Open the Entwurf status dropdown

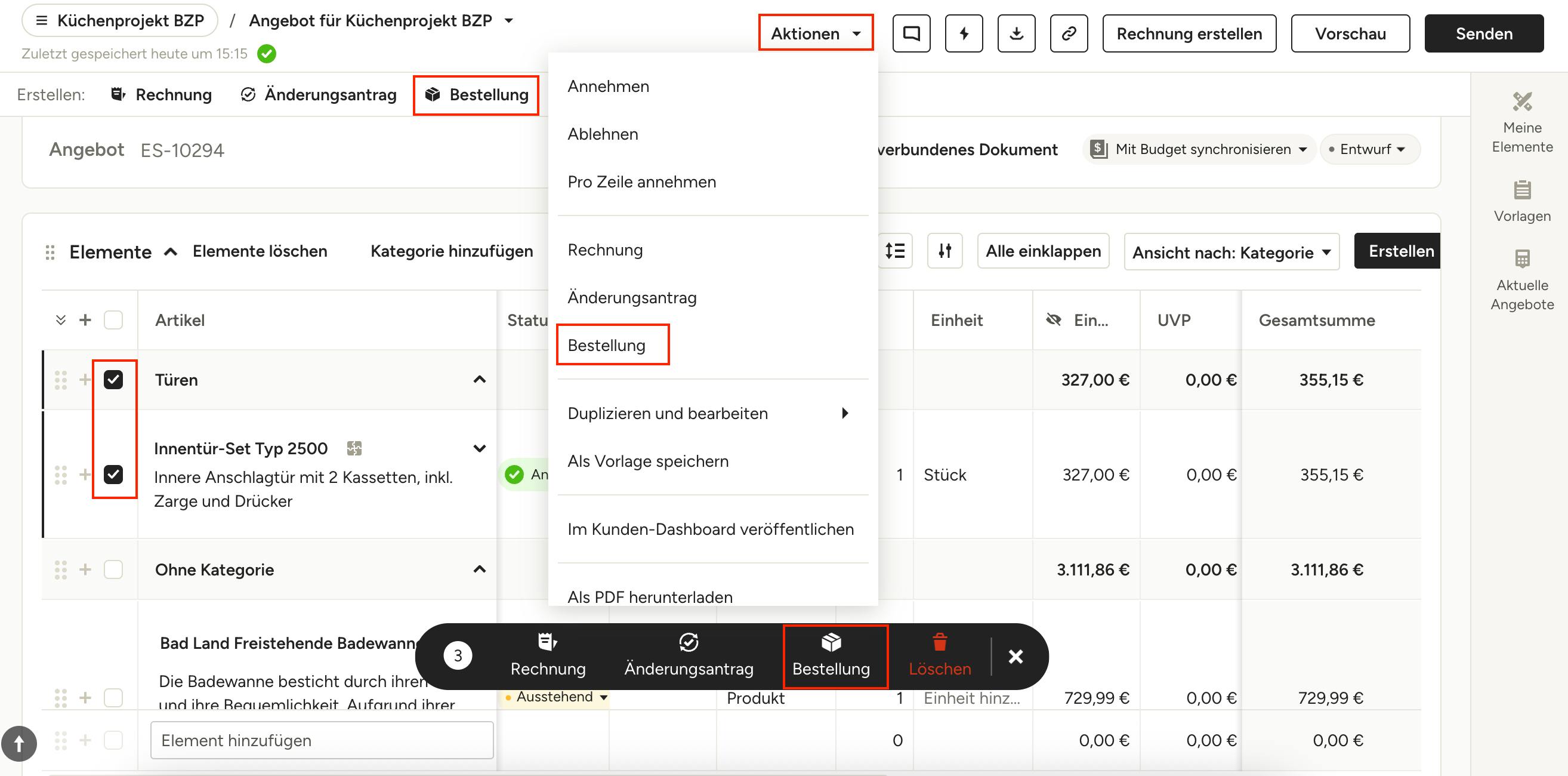click(1369, 149)
